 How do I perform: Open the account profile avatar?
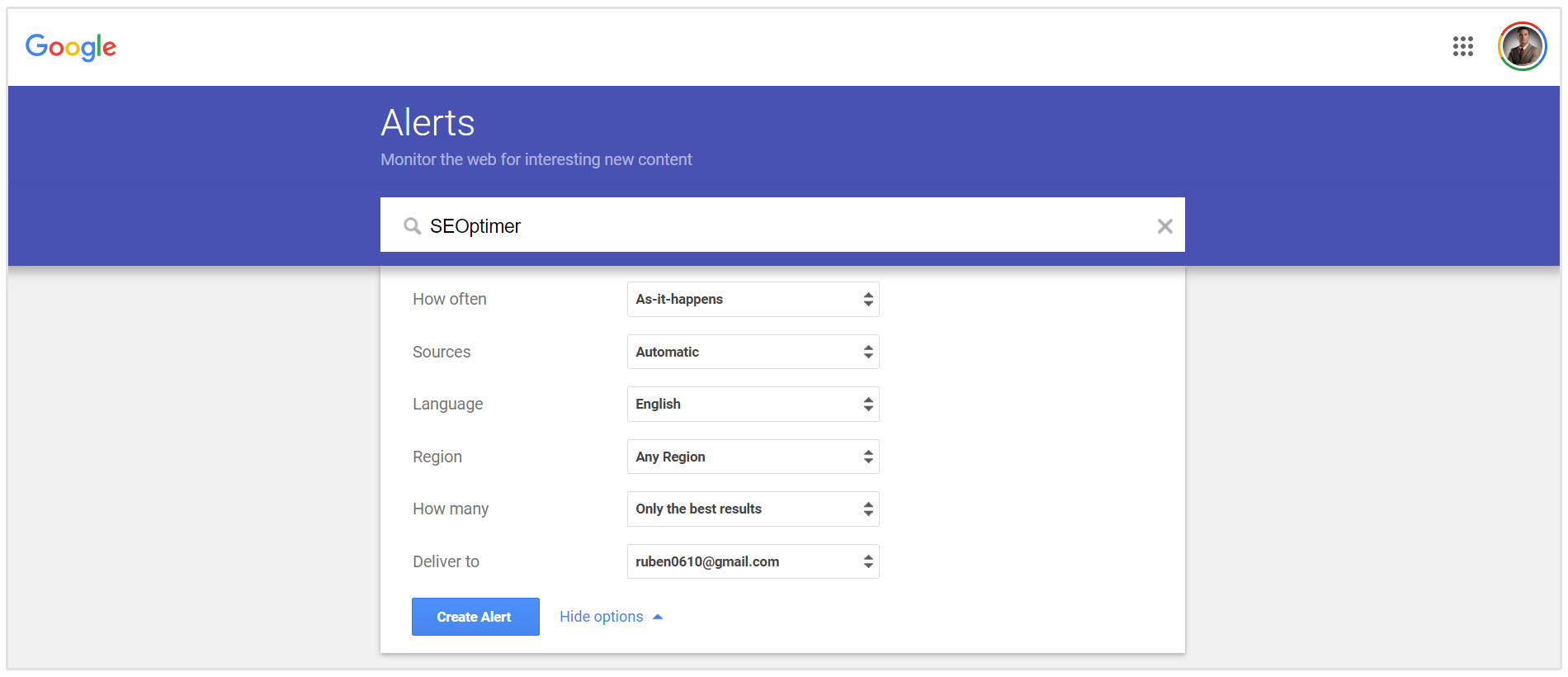point(1522,46)
